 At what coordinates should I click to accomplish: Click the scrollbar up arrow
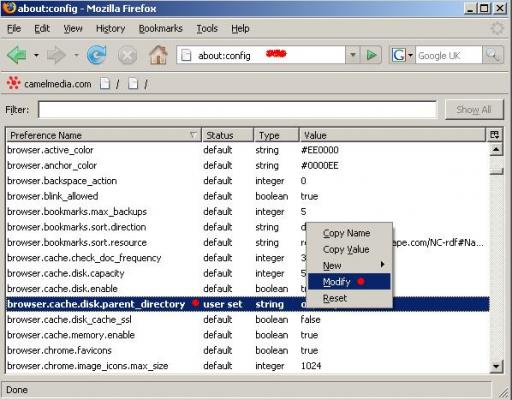pos(496,150)
